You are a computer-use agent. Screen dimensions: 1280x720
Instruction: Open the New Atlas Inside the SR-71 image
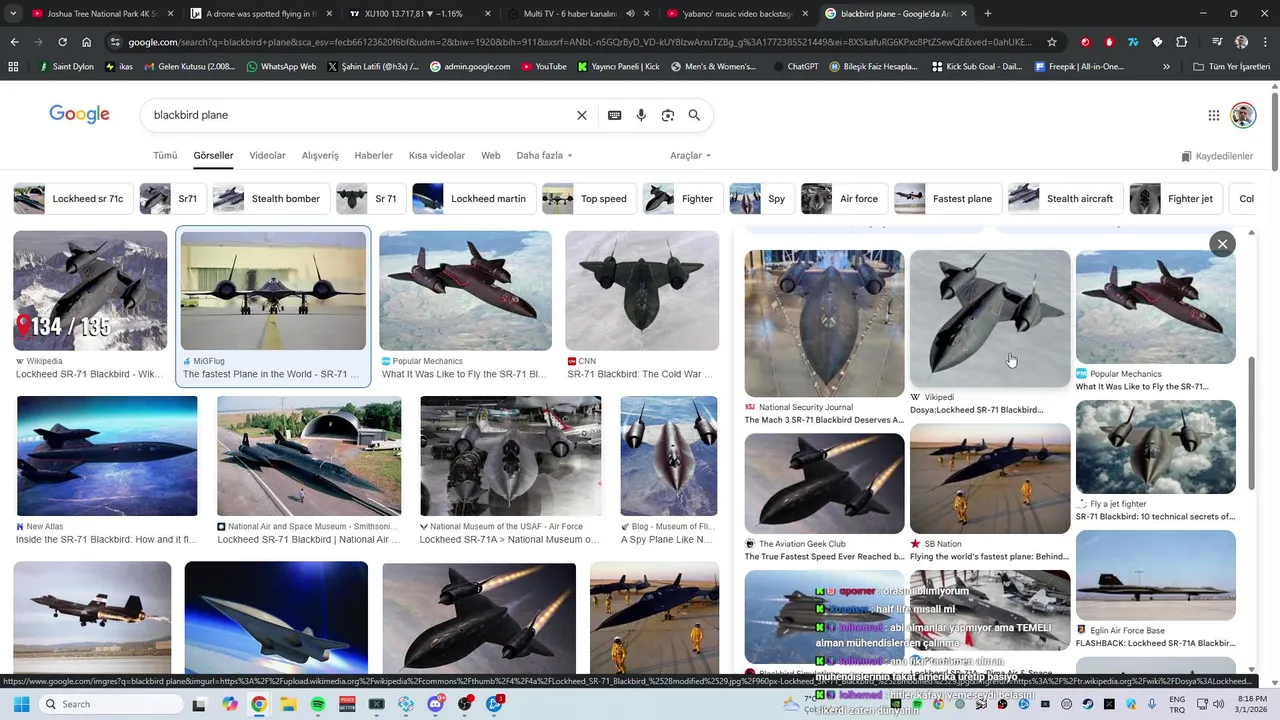click(x=107, y=456)
